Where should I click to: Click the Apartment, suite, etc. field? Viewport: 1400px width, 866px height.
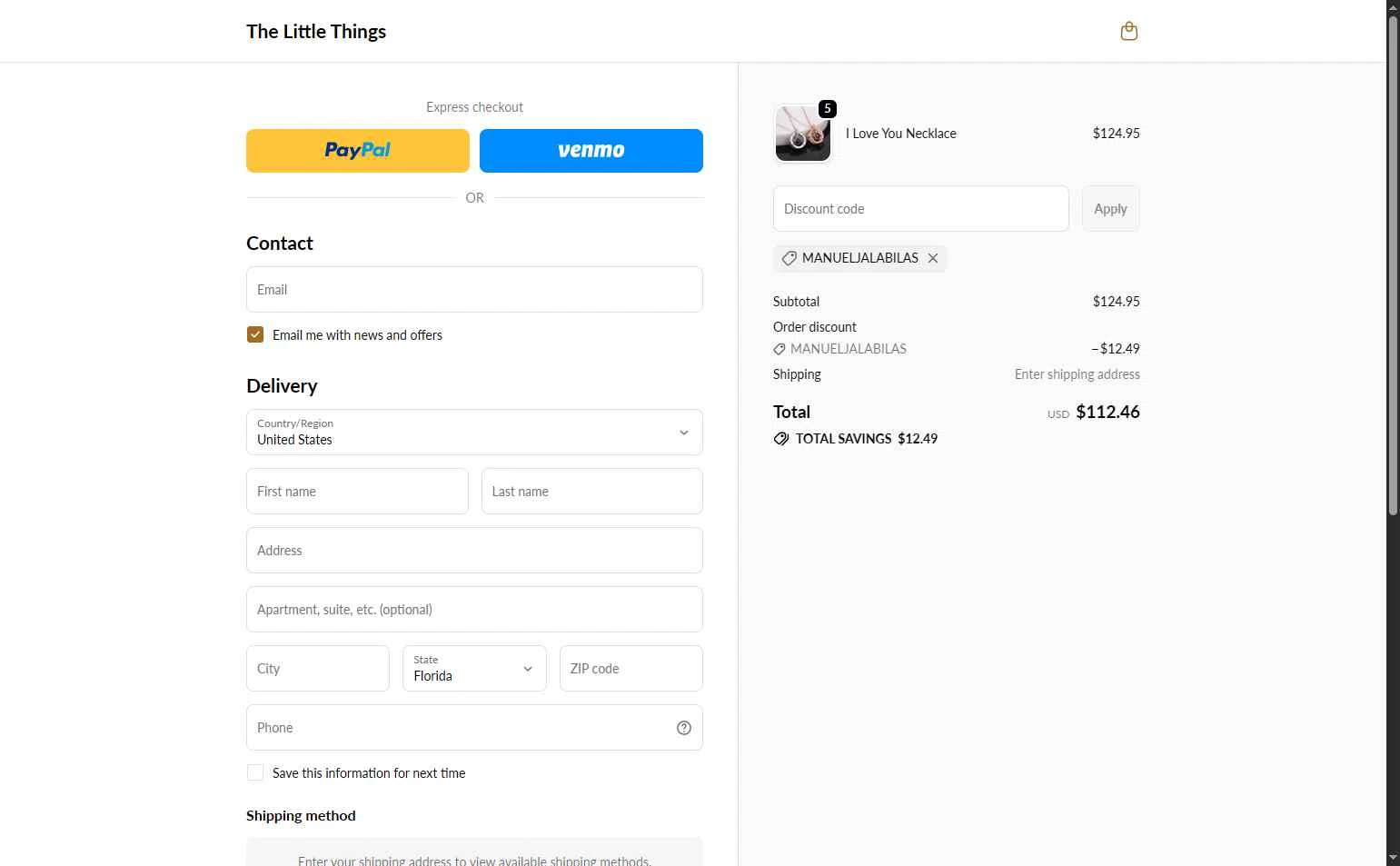474,610
